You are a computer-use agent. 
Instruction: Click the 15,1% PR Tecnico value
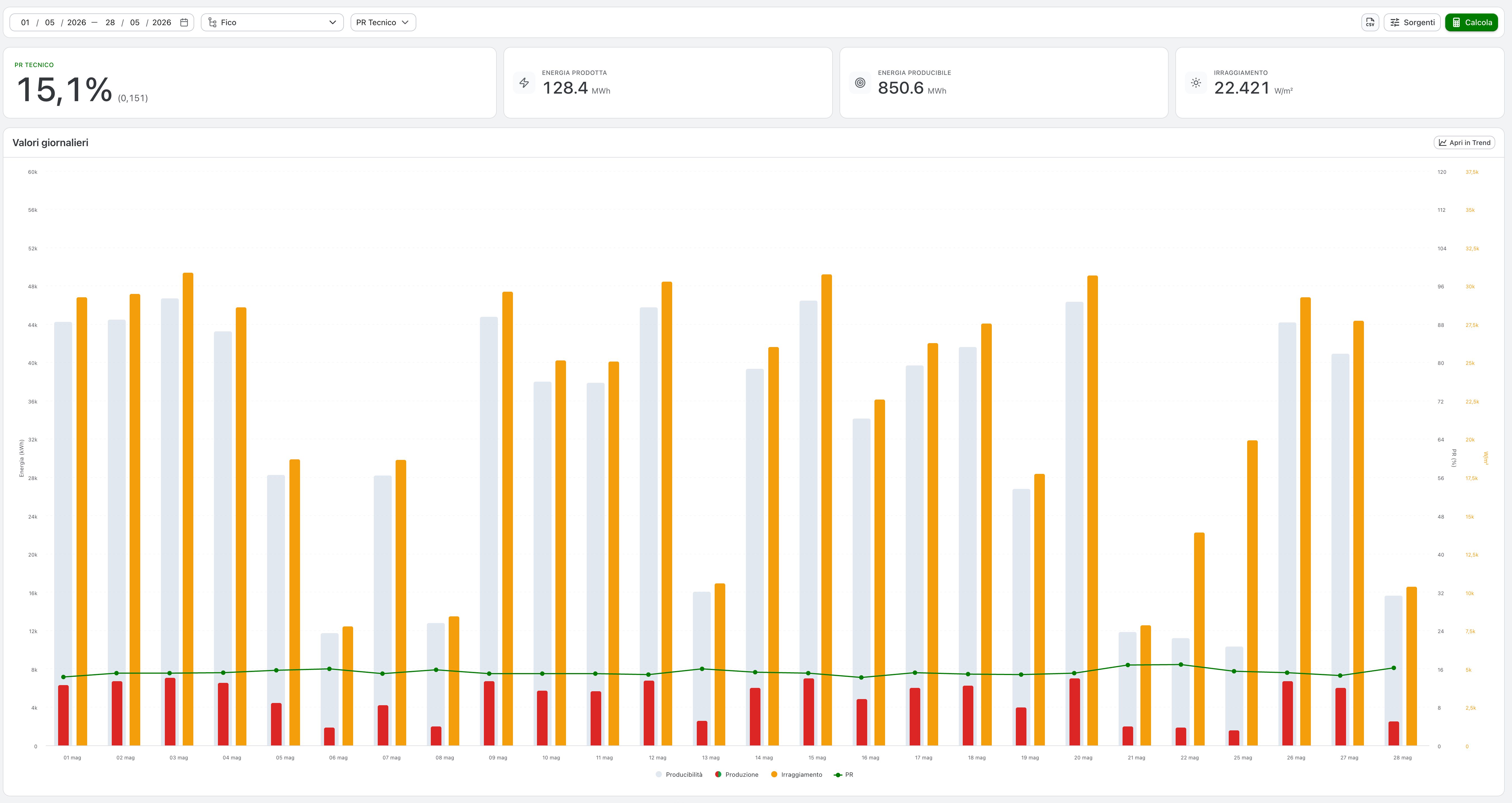(x=64, y=90)
